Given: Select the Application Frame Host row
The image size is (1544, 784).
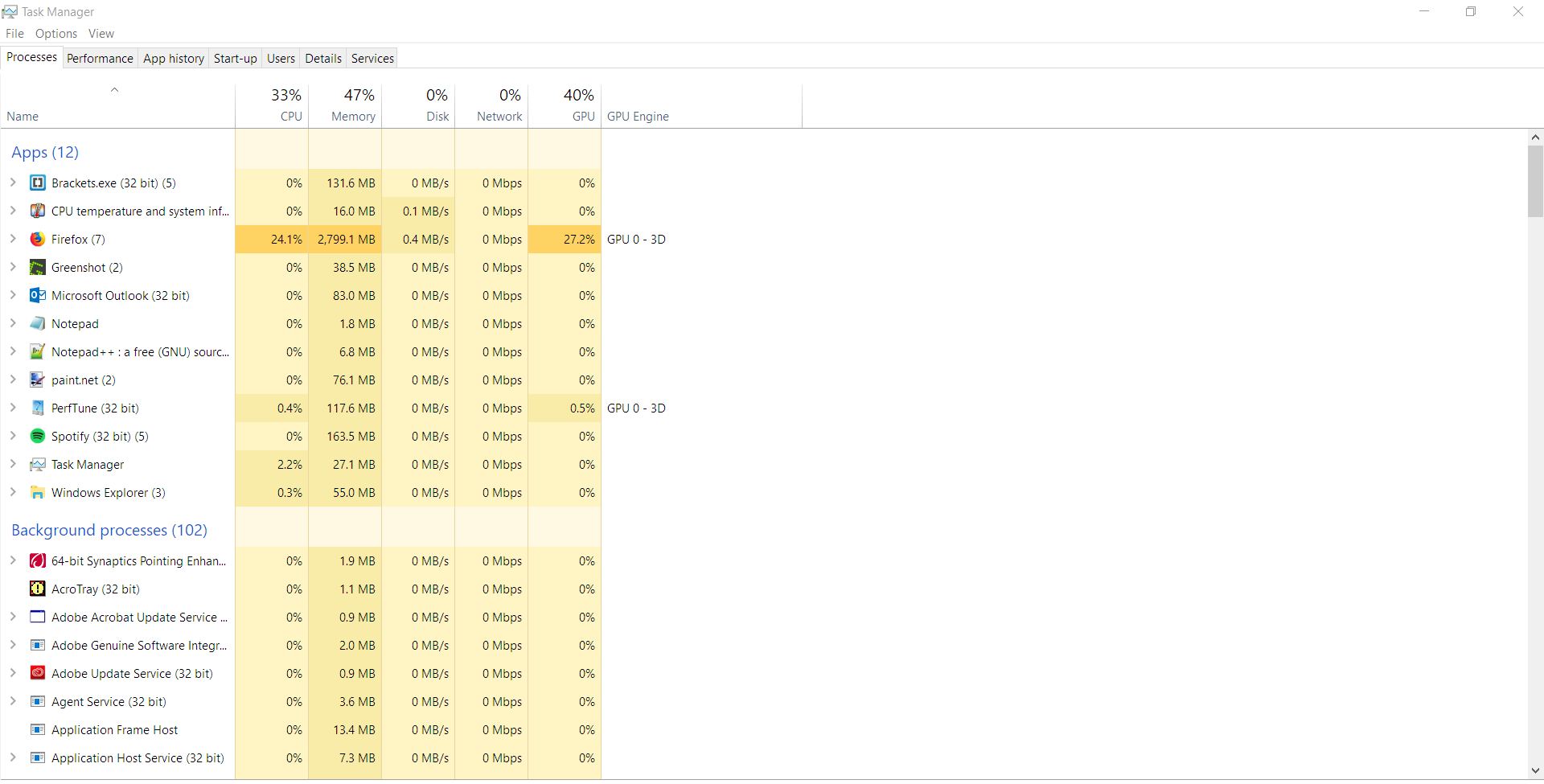Looking at the screenshot, I should pyautogui.click(x=114, y=730).
